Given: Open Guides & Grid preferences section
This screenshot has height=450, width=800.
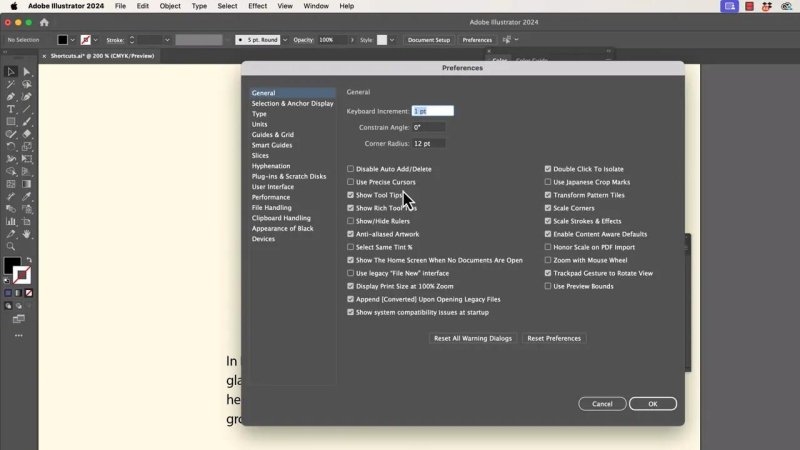Looking at the screenshot, I should click(x=272, y=135).
